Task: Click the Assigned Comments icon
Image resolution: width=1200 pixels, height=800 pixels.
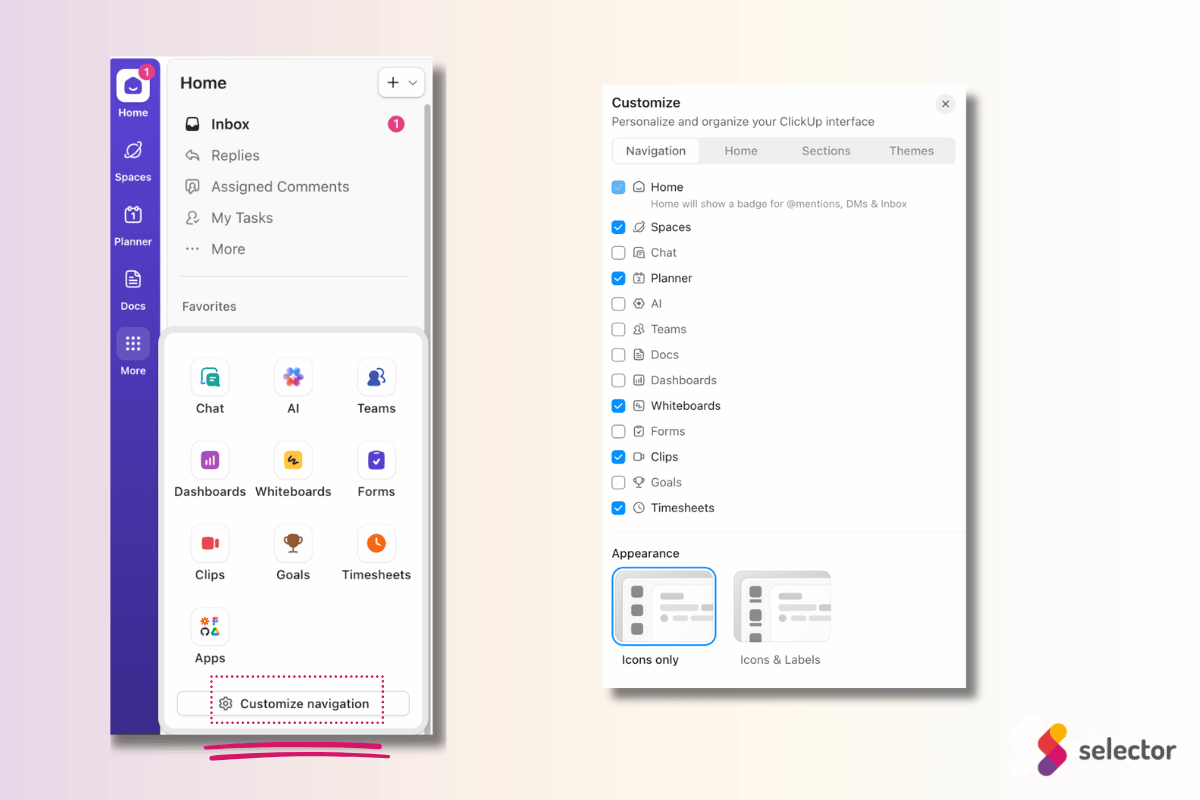Action: [192, 186]
